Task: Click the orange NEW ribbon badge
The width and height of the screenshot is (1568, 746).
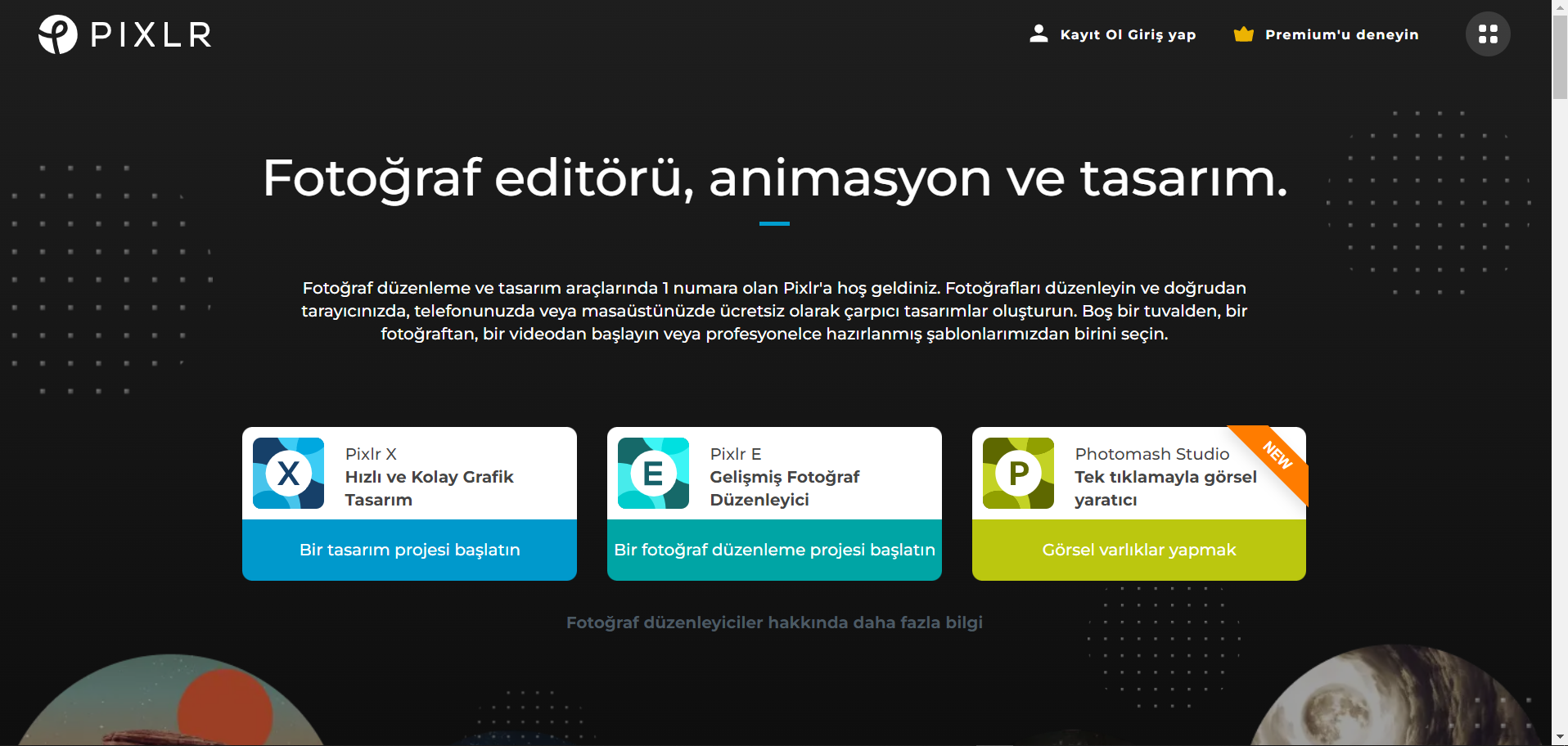Action: tap(1275, 456)
